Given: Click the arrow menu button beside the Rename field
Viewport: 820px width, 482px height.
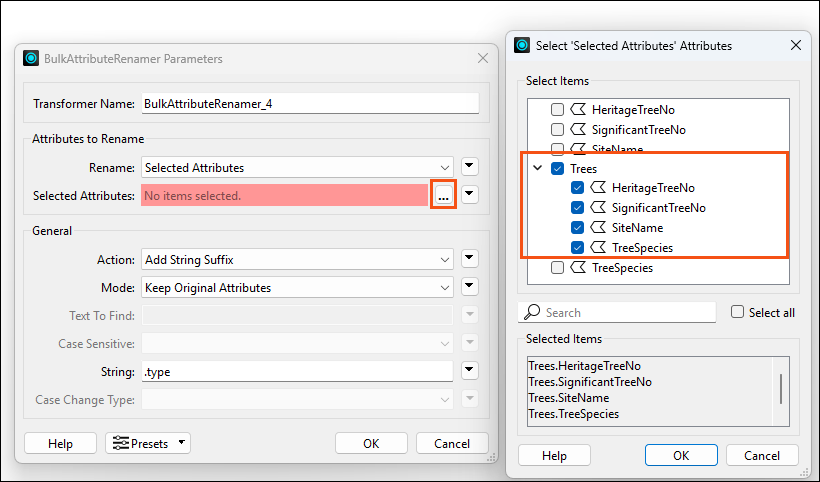Looking at the screenshot, I should pos(470,167).
